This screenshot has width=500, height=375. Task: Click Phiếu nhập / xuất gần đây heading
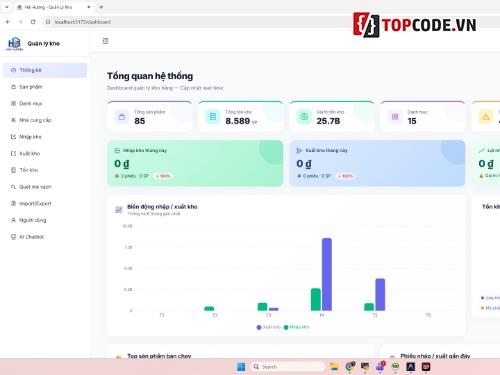click(435, 356)
